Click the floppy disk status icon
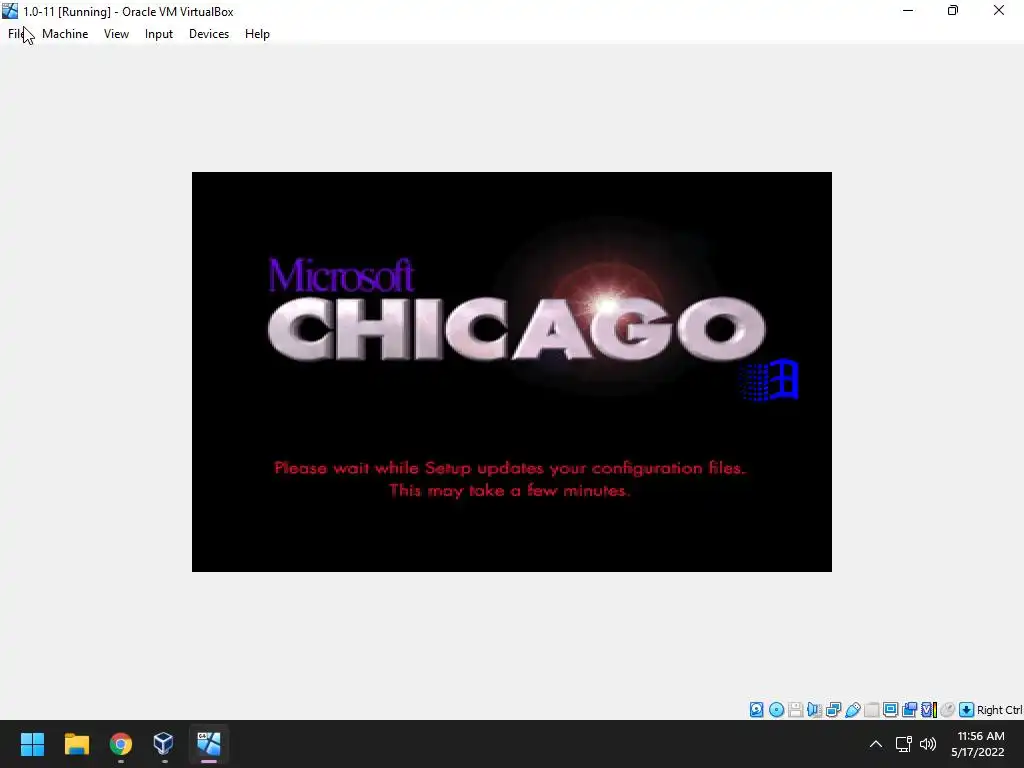 coord(795,710)
